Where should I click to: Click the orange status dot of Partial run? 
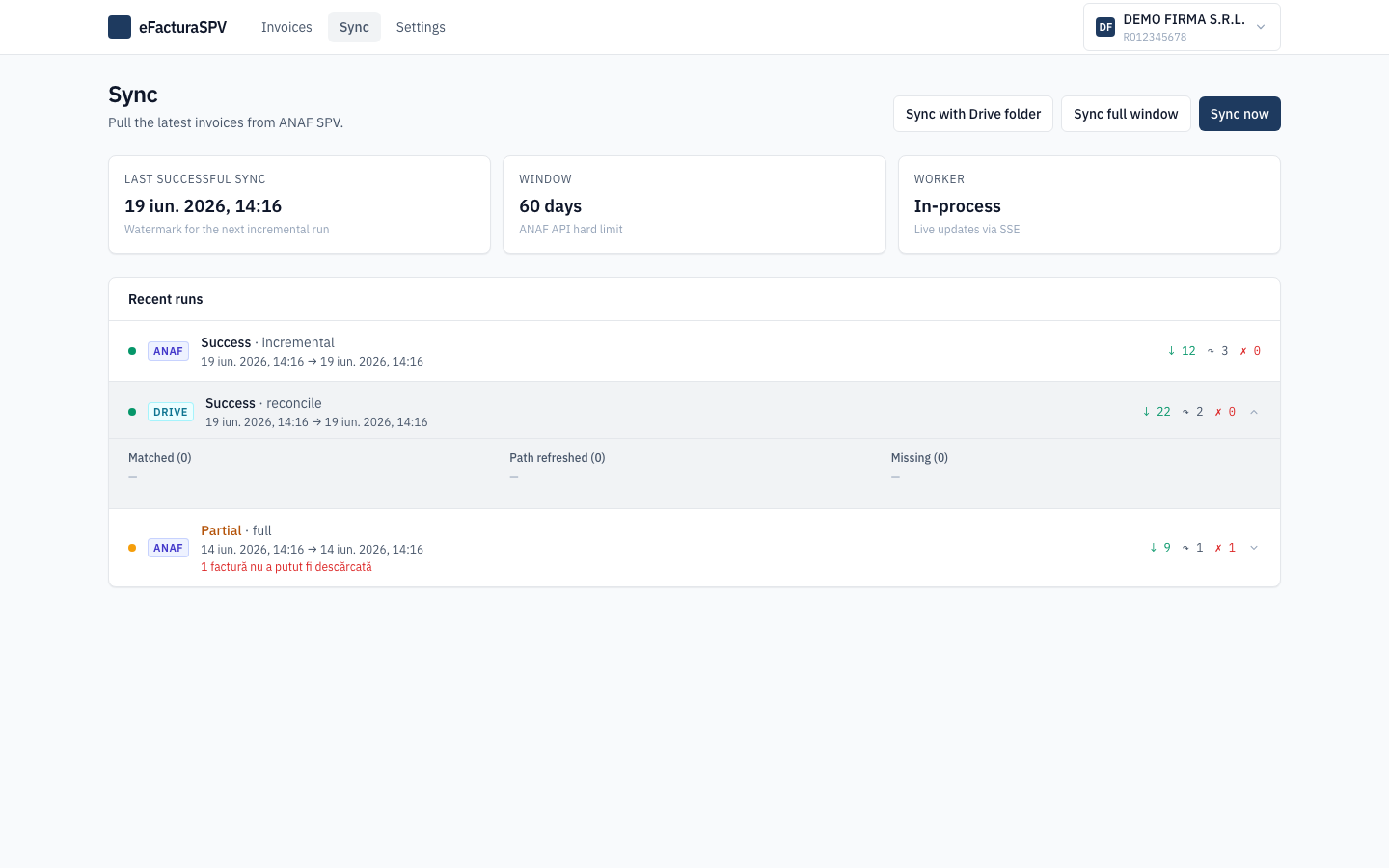[x=132, y=548]
